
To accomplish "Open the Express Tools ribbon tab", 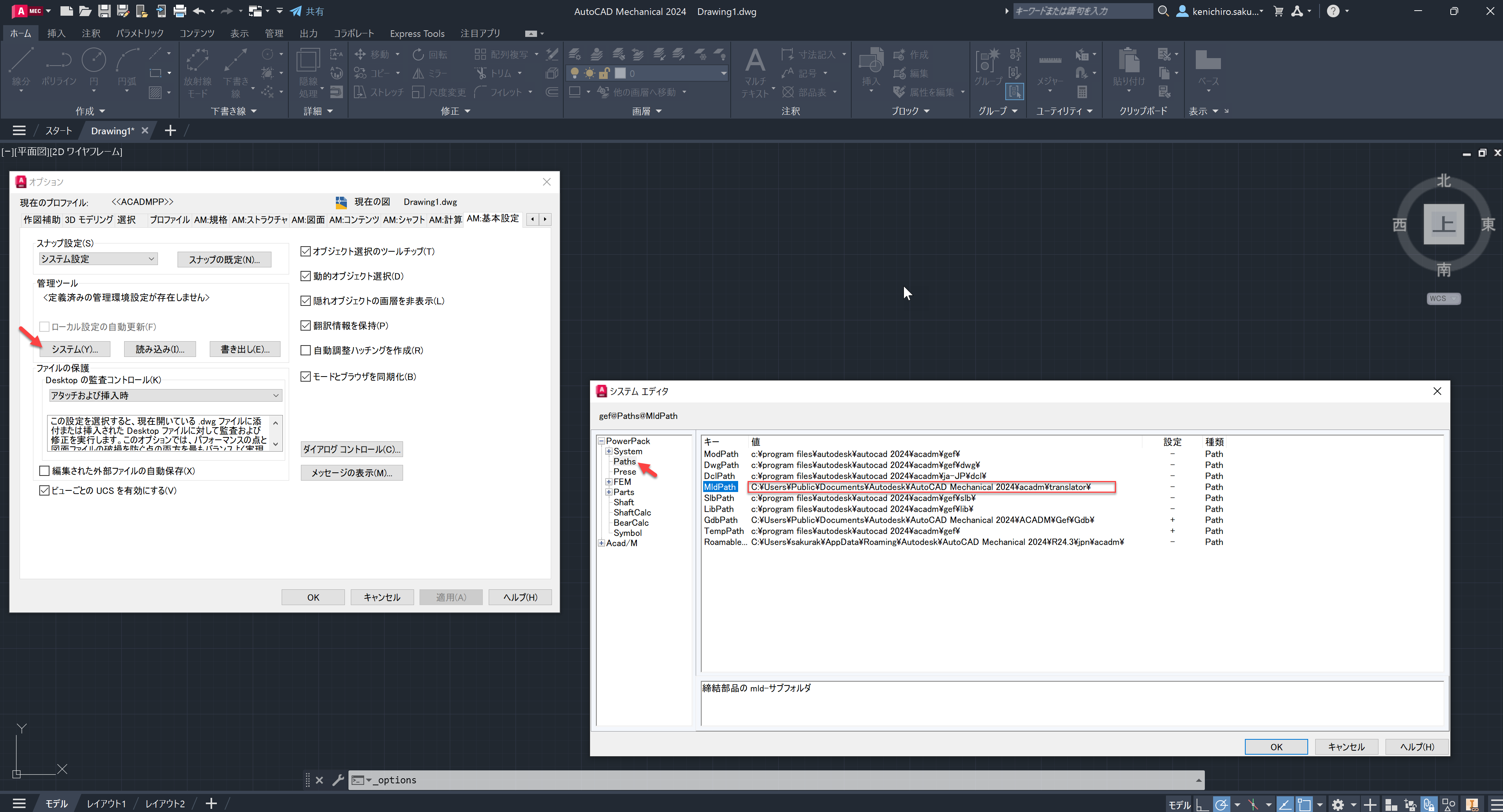I will 417,33.
